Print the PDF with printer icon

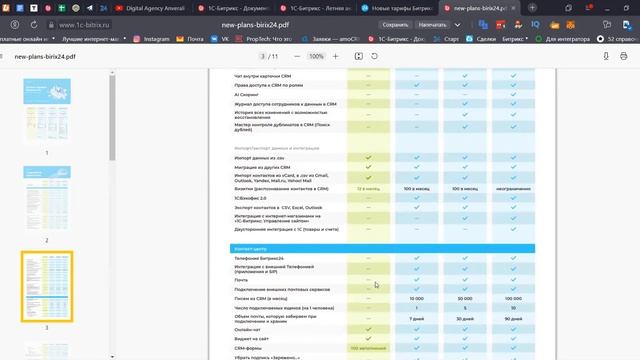pos(623,56)
